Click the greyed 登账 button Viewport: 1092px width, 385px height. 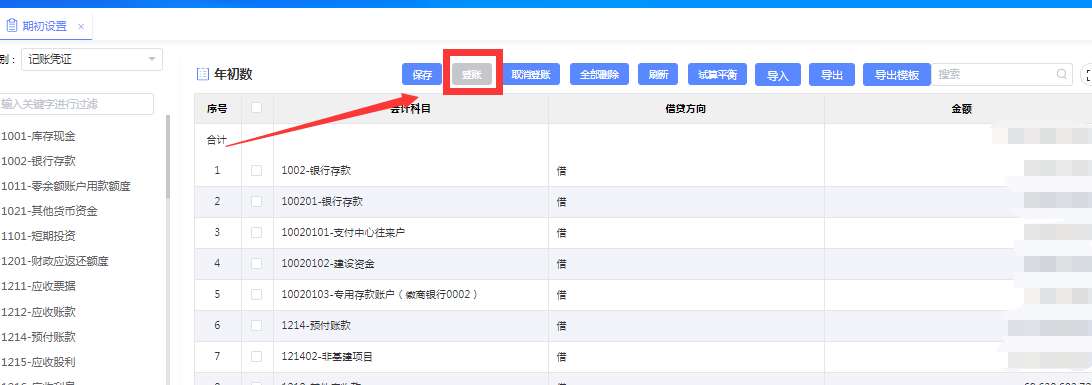[471, 74]
